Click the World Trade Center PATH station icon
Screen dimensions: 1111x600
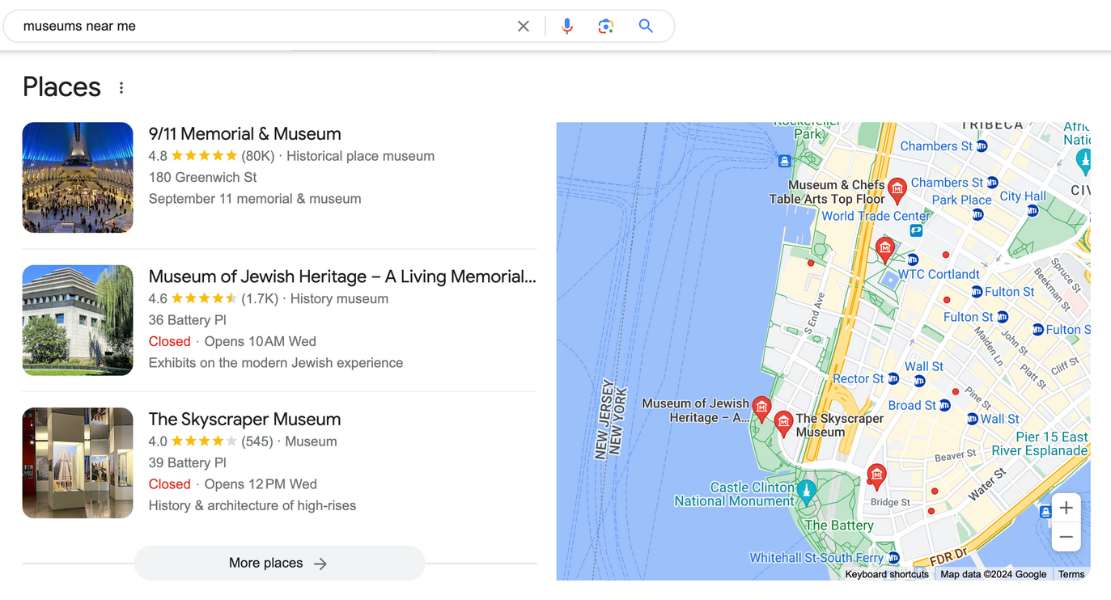click(916, 230)
